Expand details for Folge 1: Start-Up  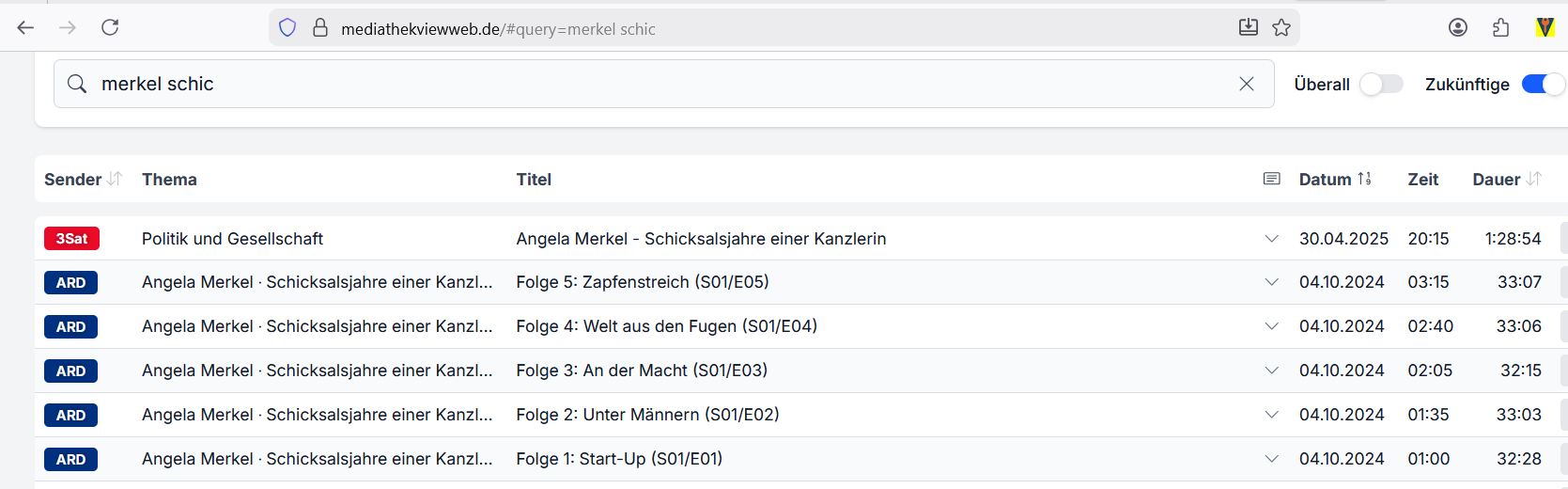(x=1272, y=459)
